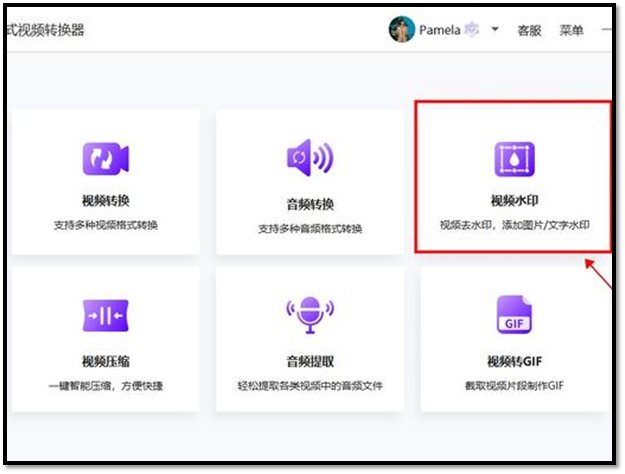
Task: Click the 音频提取 microphone icon
Action: 310,315
